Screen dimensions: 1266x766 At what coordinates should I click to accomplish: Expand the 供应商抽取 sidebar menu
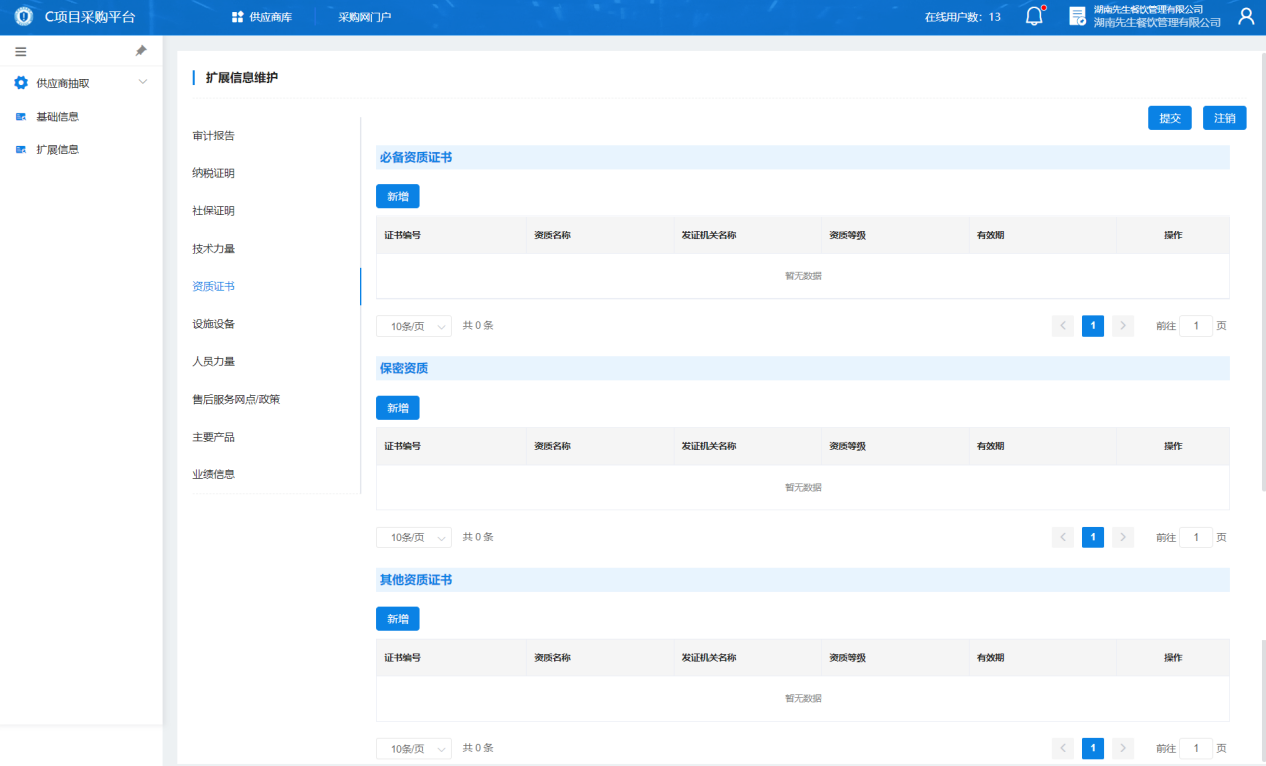[x=142, y=82]
